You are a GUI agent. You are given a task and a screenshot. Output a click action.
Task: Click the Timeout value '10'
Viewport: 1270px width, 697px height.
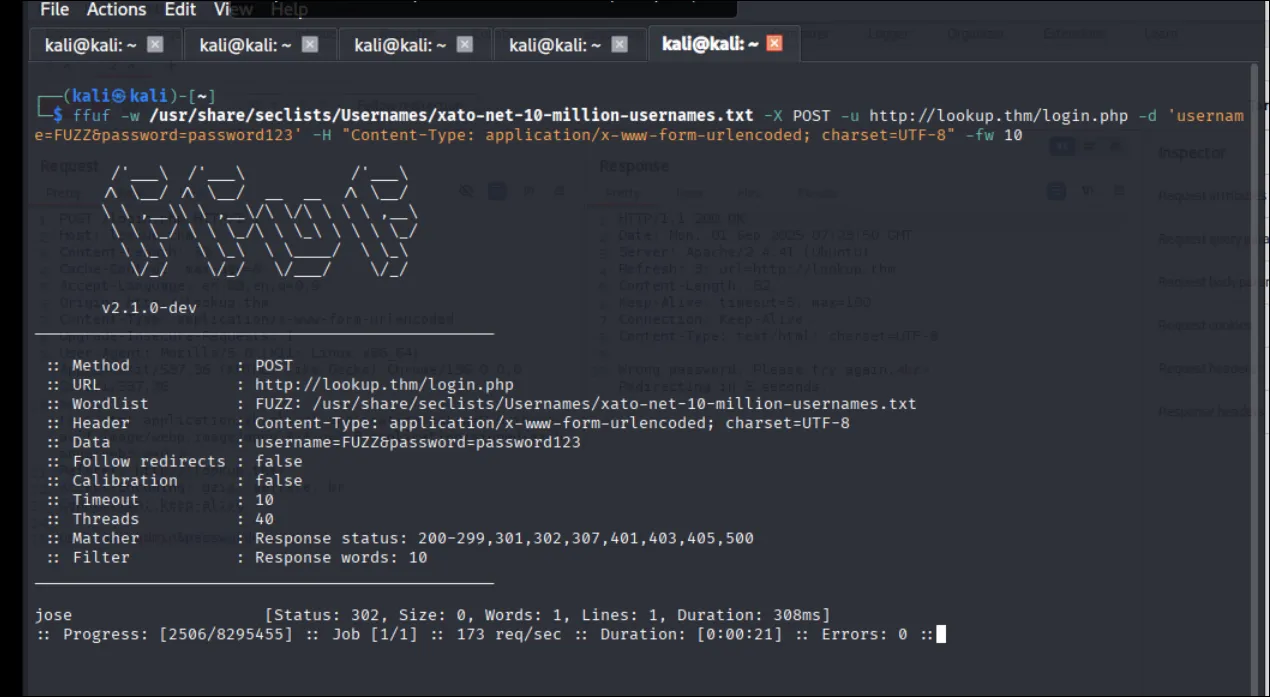point(264,499)
